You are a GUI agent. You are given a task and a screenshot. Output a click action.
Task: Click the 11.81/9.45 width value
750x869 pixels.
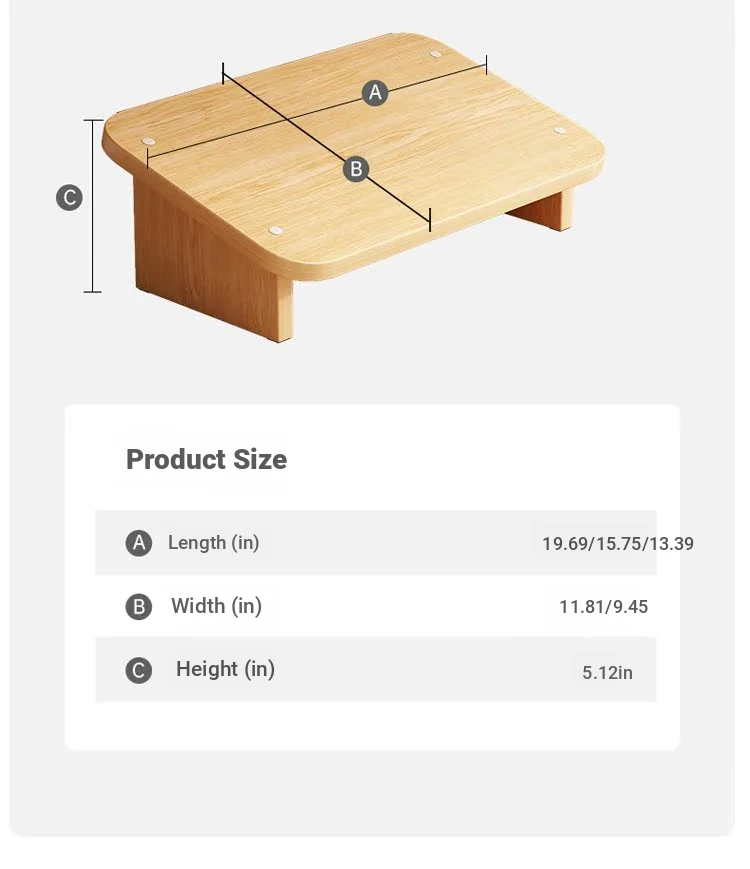(603, 607)
